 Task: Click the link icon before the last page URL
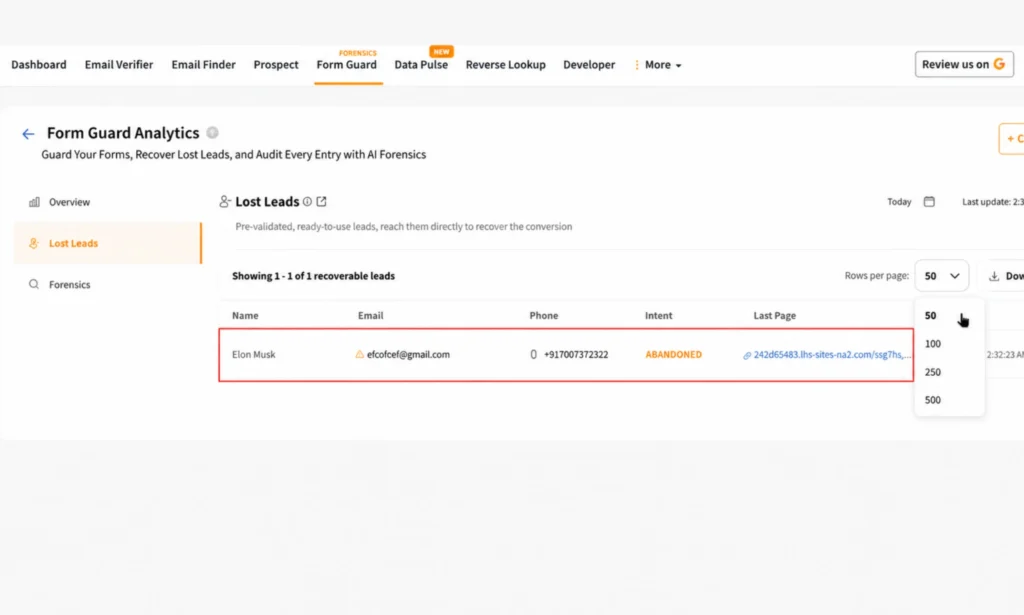point(747,355)
